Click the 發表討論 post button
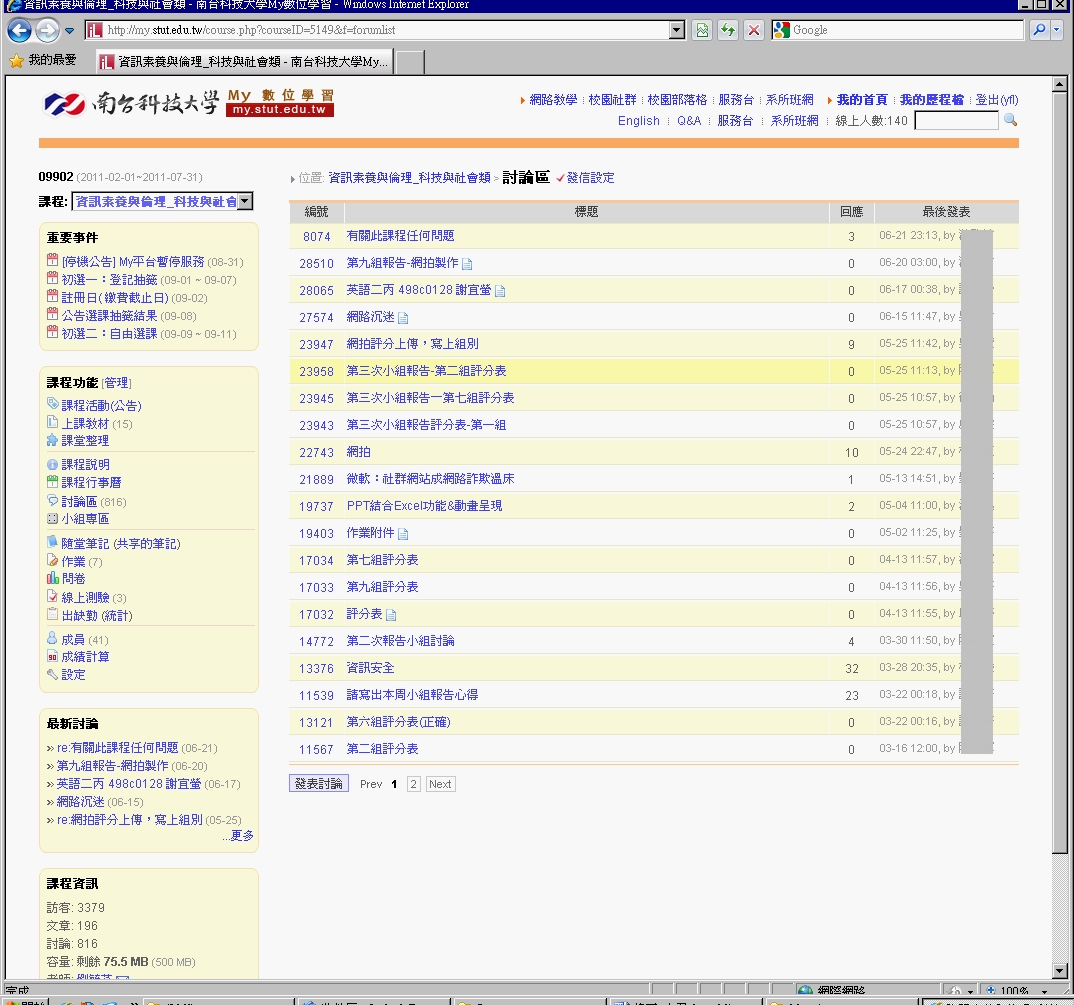 click(x=318, y=784)
